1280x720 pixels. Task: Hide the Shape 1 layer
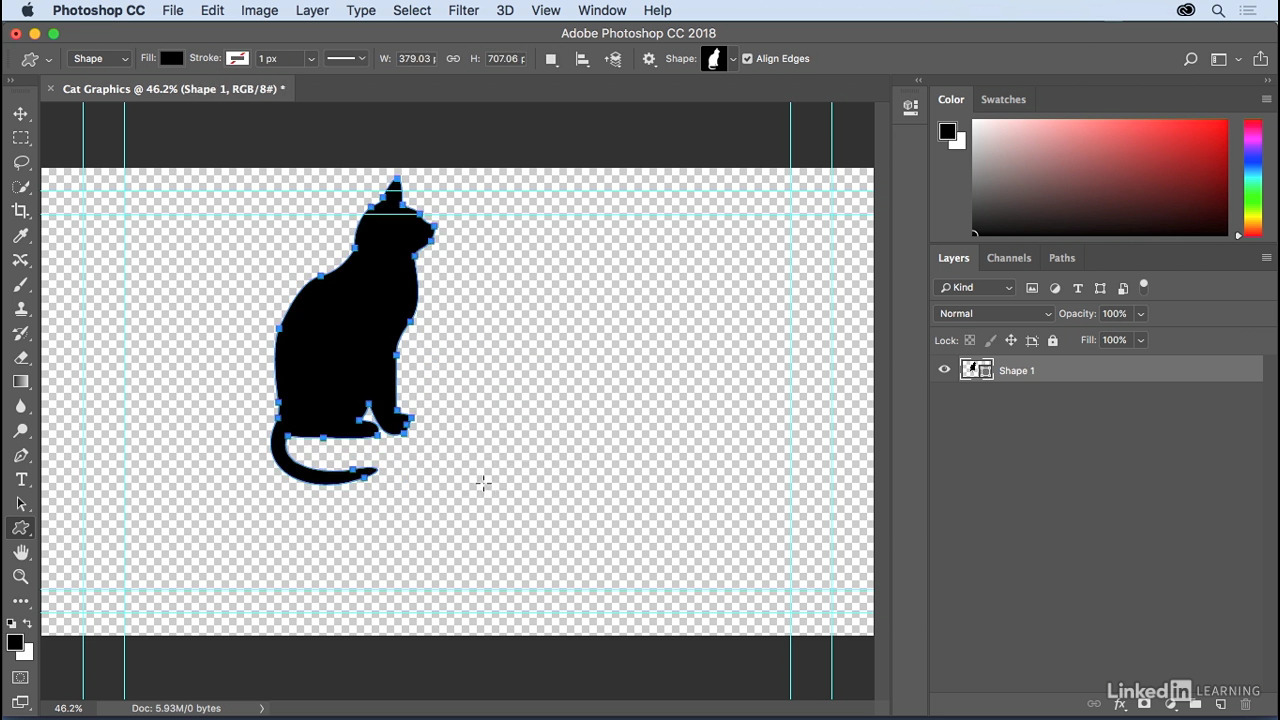tap(944, 370)
